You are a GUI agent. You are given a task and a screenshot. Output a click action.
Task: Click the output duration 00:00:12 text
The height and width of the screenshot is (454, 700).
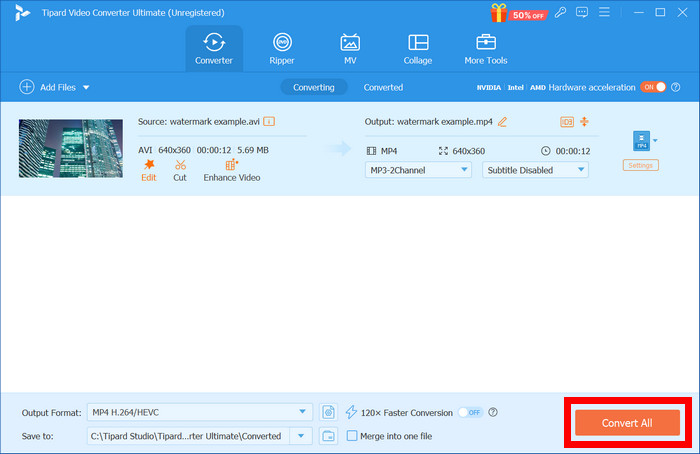click(573, 151)
